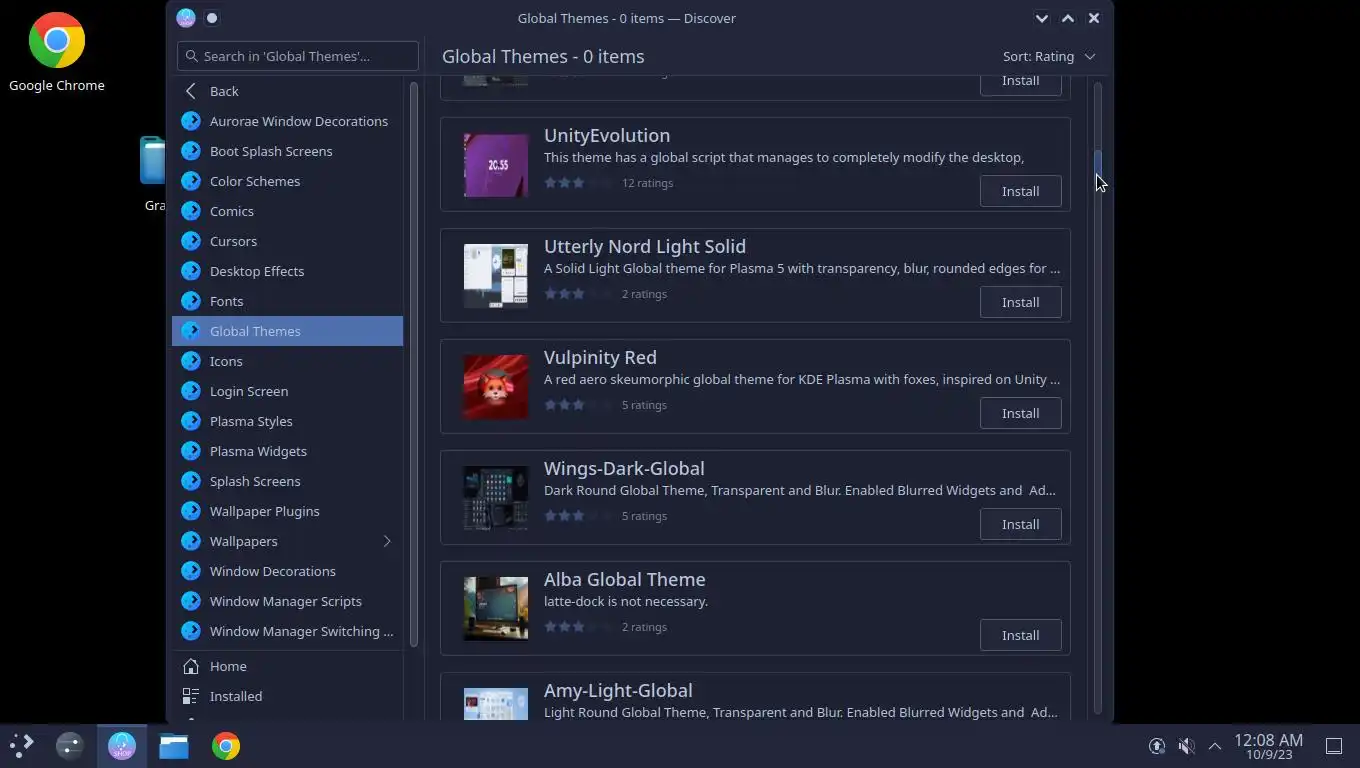
Task: Click the Icons category icon
Action: (x=191, y=361)
